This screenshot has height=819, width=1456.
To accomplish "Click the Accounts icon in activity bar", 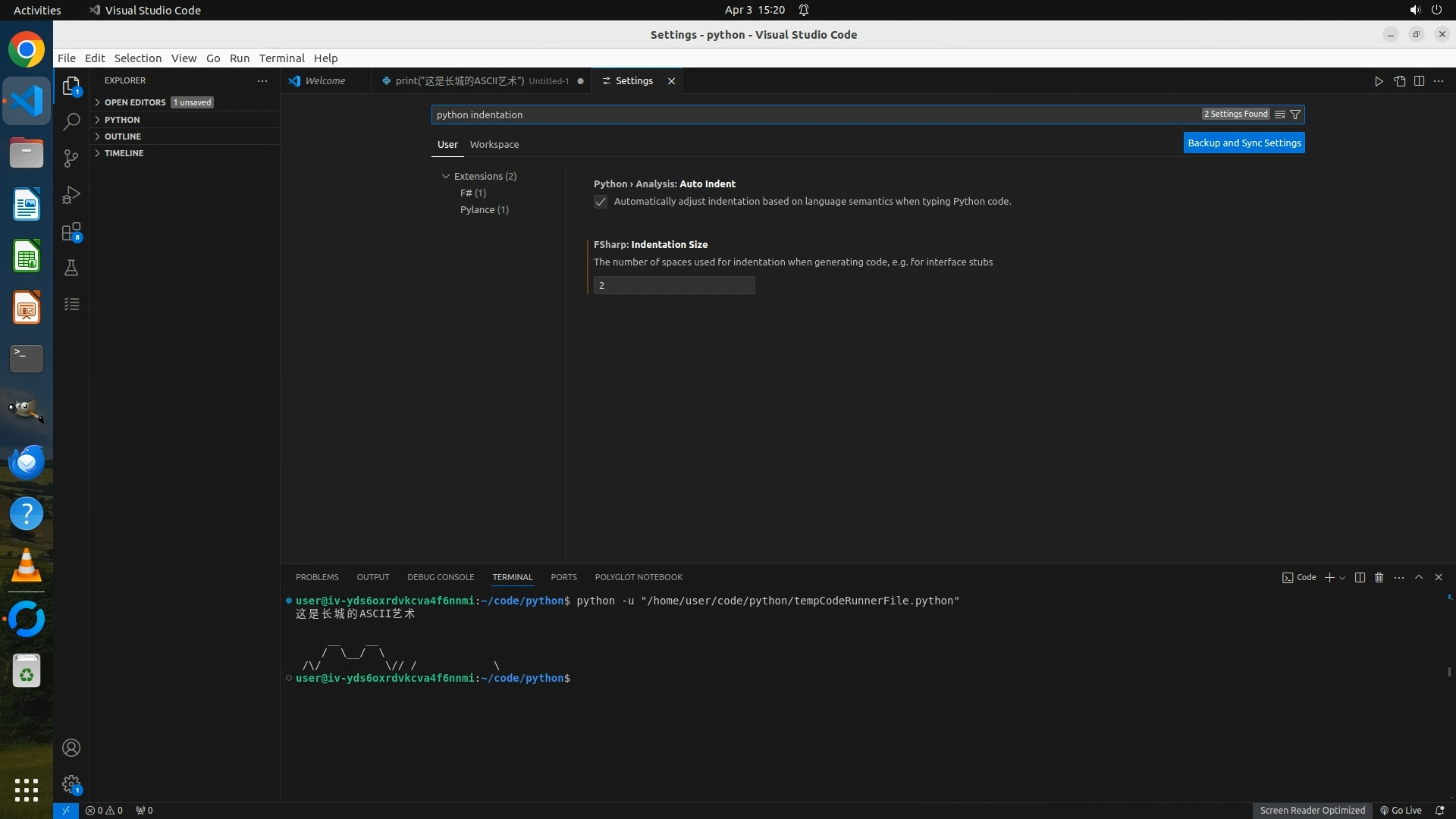I will pyautogui.click(x=71, y=748).
